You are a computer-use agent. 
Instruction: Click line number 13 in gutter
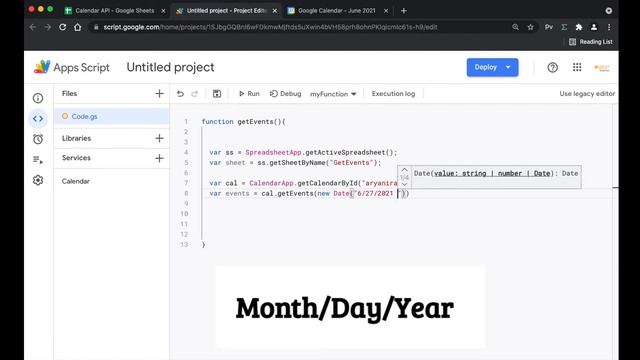coord(184,244)
